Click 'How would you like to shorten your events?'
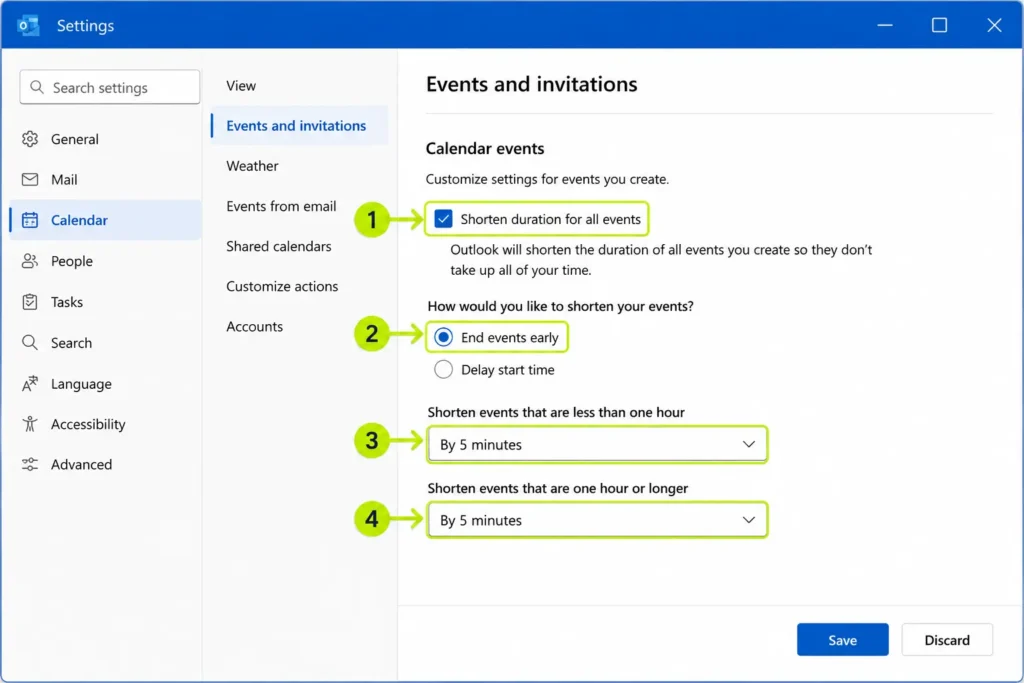Image resolution: width=1024 pixels, height=683 pixels. pyautogui.click(x=560, y=306)
